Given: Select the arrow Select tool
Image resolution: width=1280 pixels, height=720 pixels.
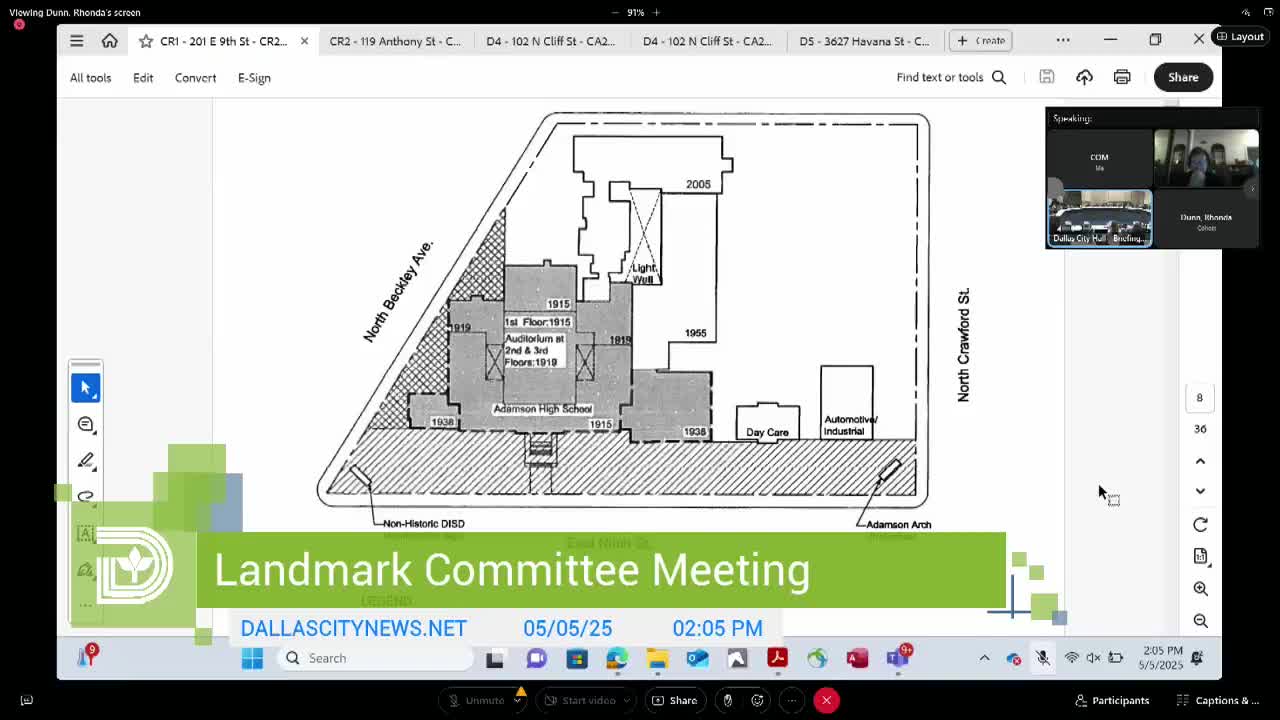Looking at the screenshot, I should point(86,387).
